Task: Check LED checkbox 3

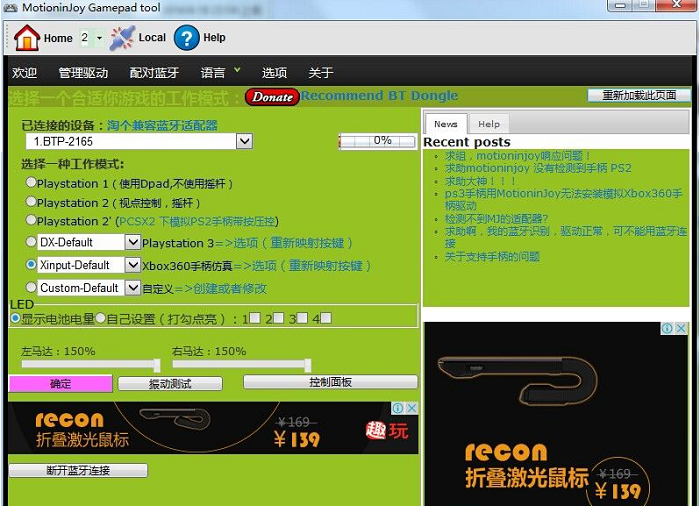Action: (302, 318)
